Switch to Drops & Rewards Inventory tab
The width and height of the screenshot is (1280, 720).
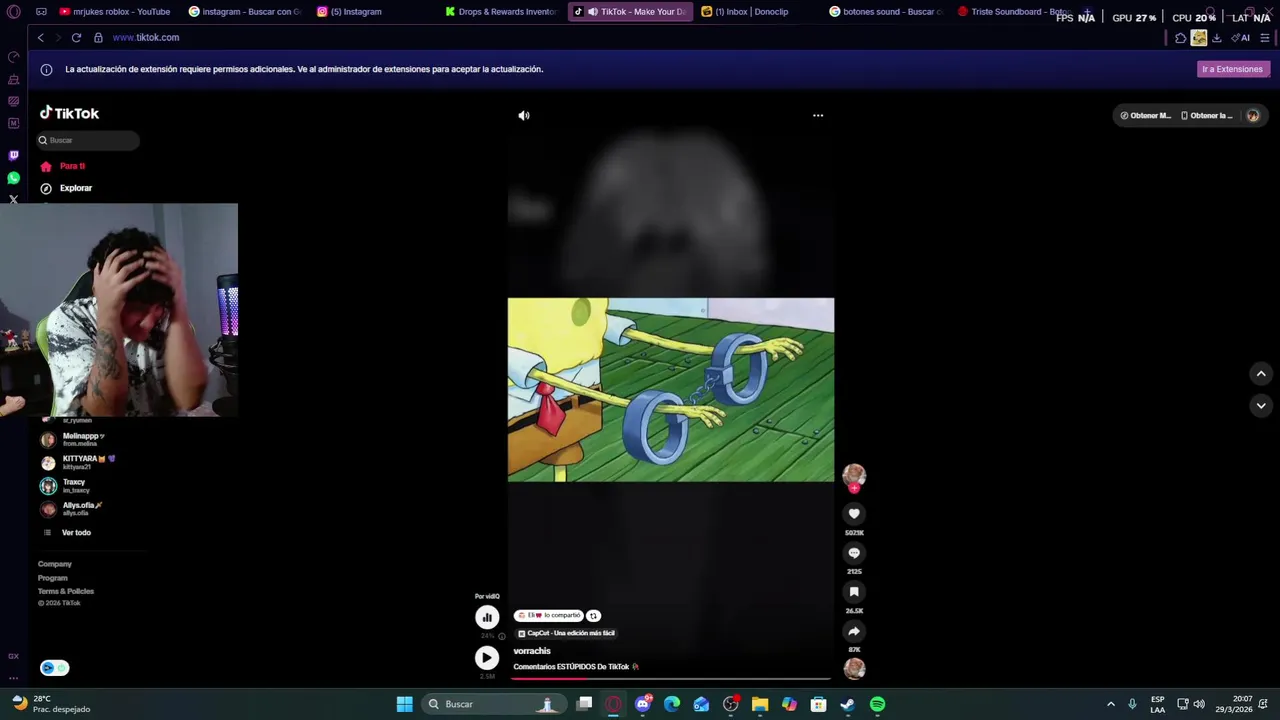pyautogui.click(x=502, y=12)
